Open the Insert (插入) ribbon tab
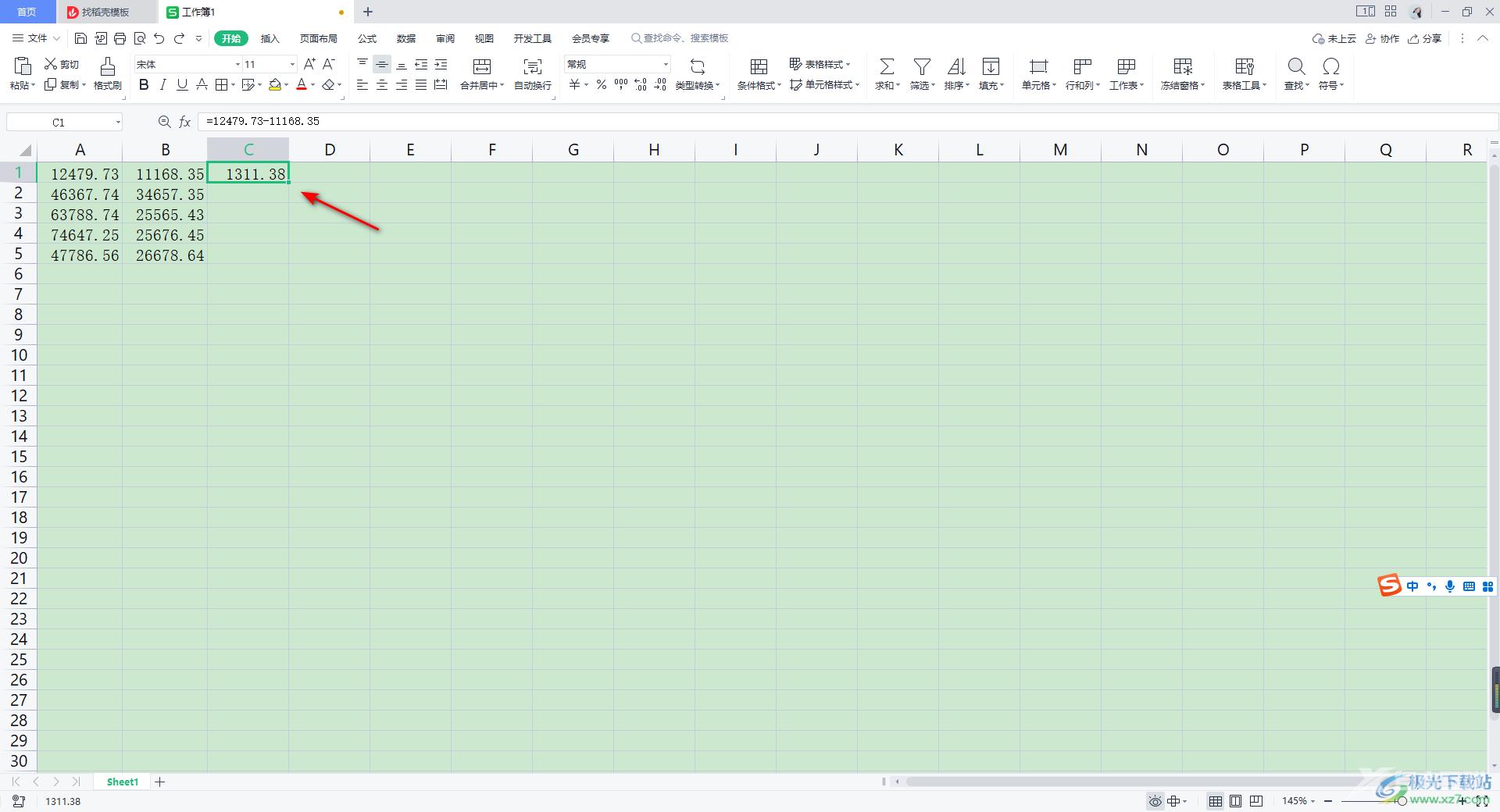 coord(270,38)
